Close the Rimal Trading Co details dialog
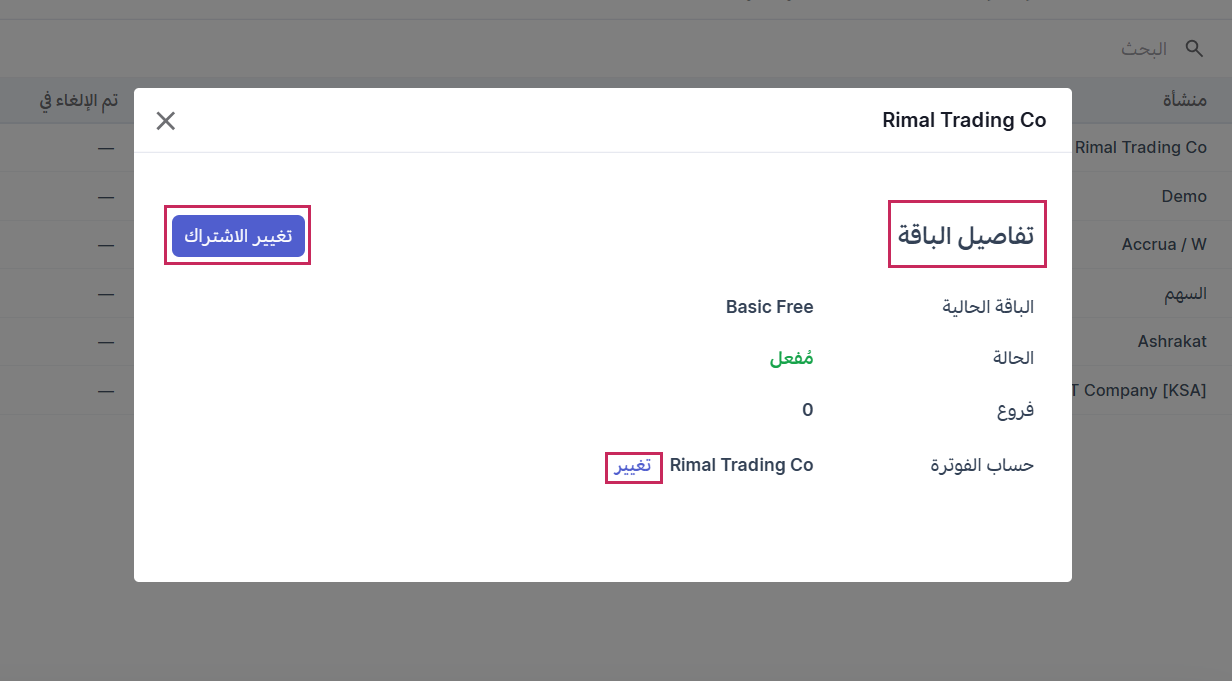The height and width of the screenshot is (681, 1232). tap(165, 120)
